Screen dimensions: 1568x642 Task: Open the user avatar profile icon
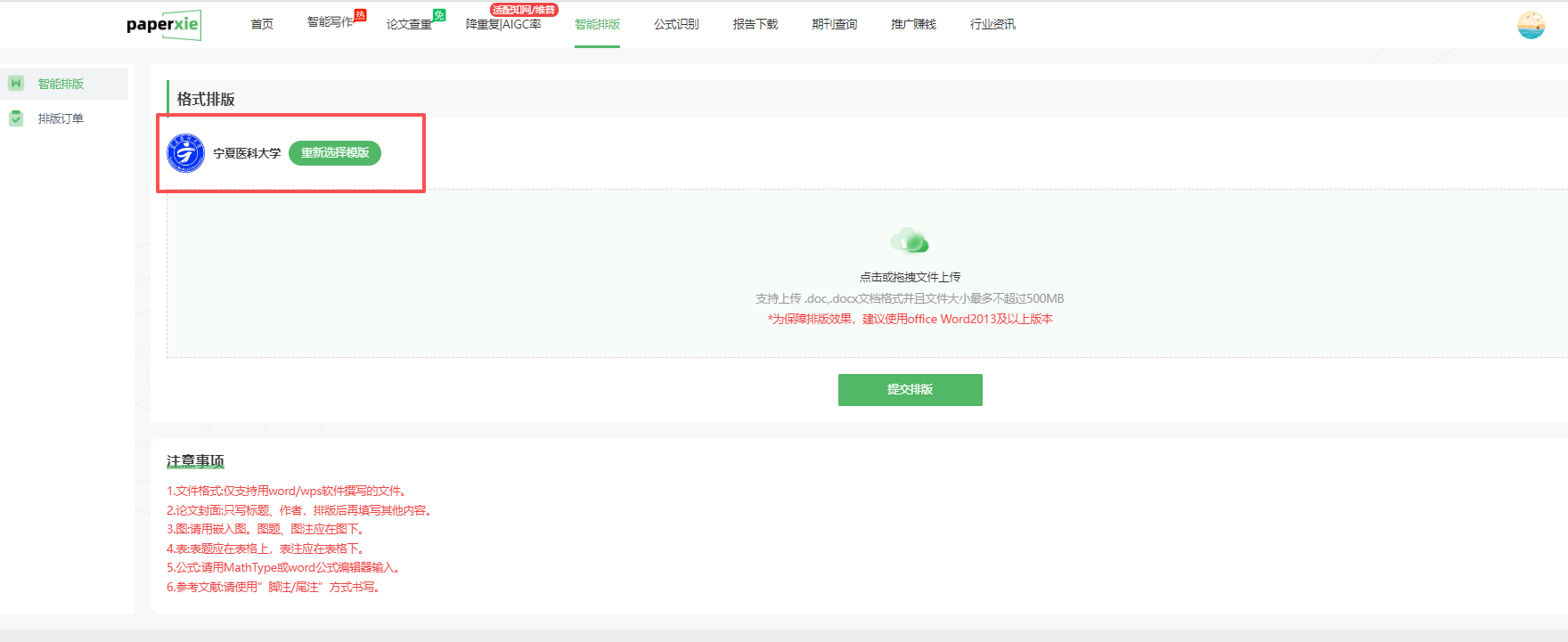click(x=1531, y=25)
